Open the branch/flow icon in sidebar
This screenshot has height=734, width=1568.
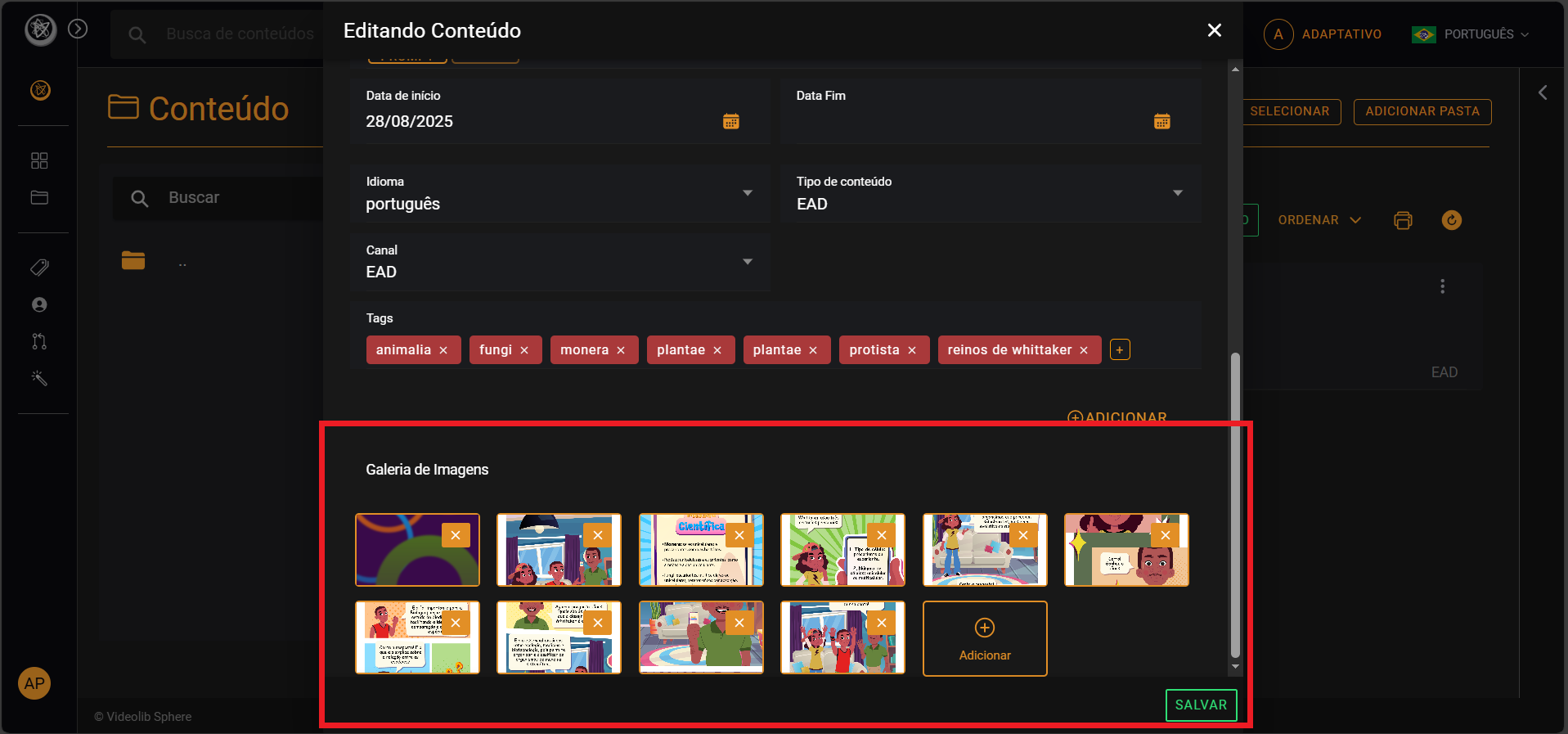coord(39,341)
